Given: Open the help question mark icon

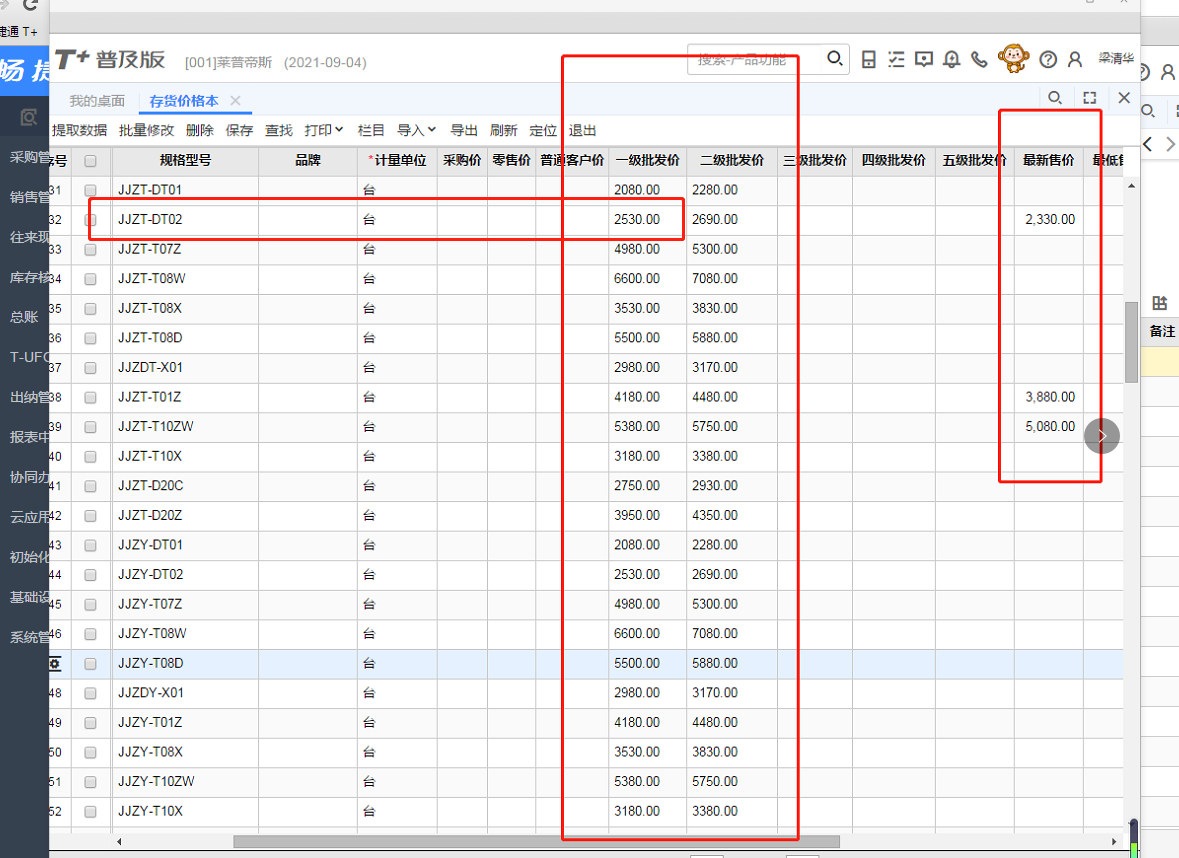Looking at the screenshot, I should pyautogui.click(x=1048, y=59).
